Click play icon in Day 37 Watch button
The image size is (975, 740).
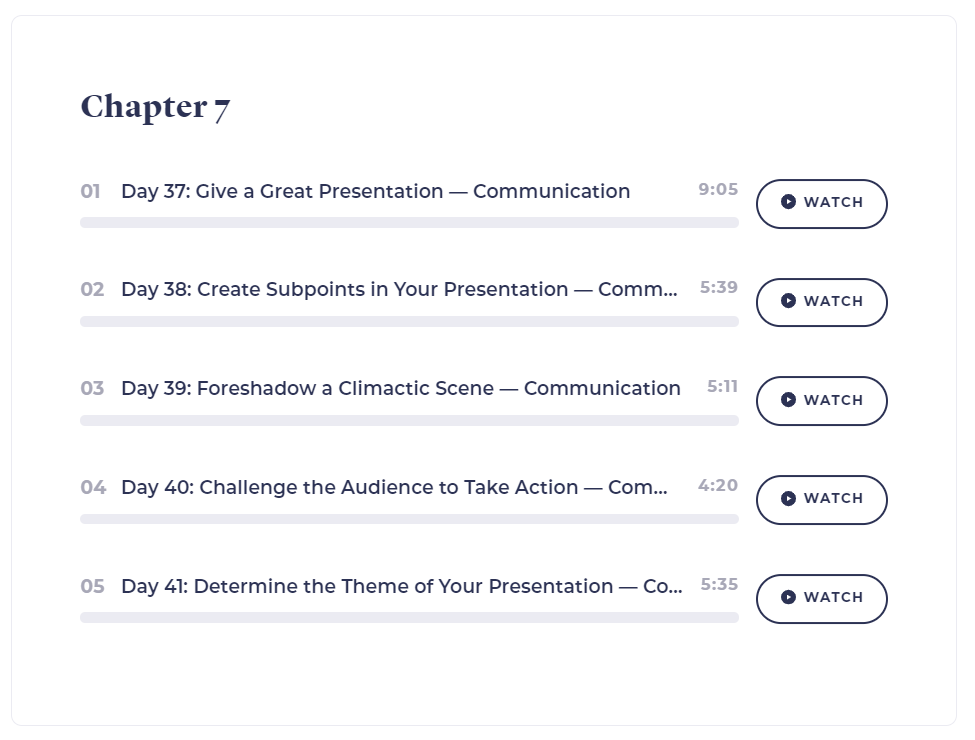click(x=788, y=202)
